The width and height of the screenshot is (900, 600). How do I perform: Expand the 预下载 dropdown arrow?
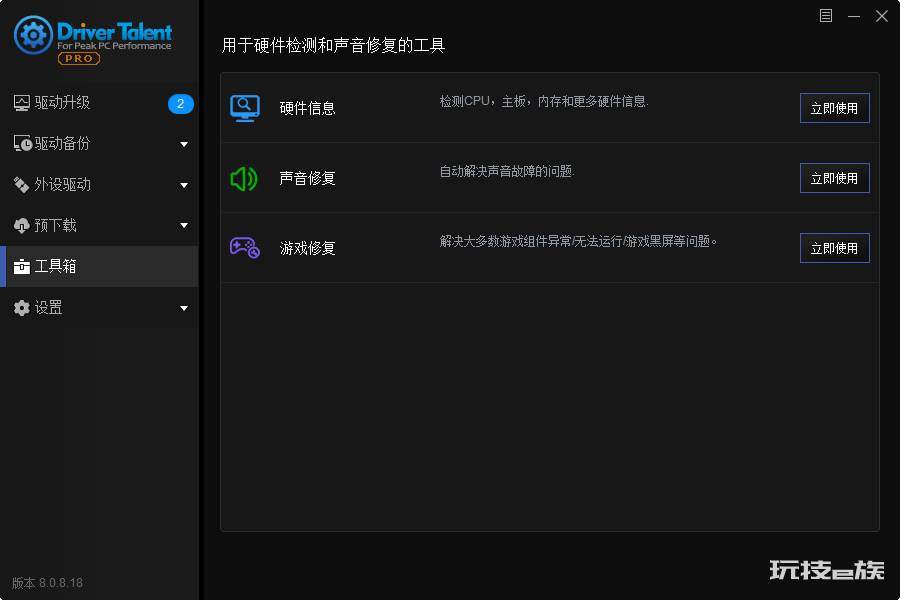pyautogui.click(x=184, y=226)
